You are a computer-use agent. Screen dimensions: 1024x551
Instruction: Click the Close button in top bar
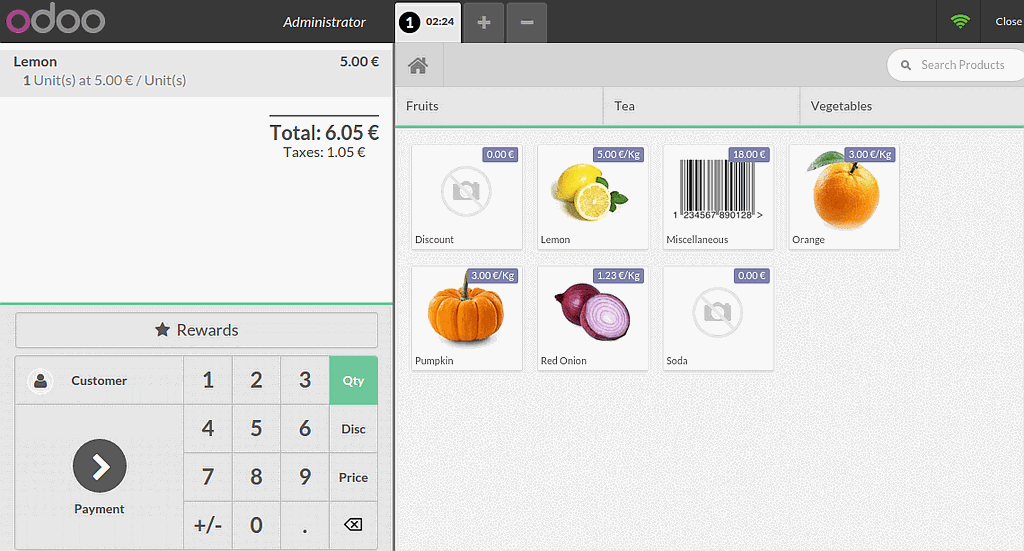coord(1007,22)
